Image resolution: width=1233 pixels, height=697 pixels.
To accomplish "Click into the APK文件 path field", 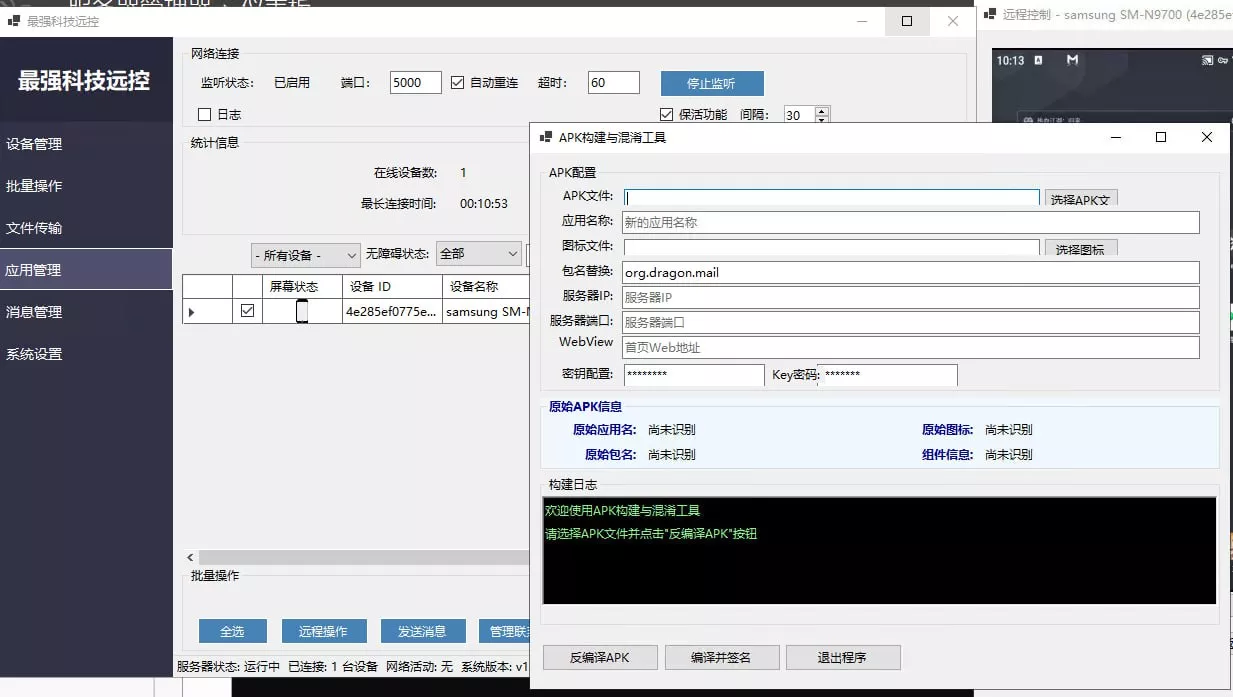I will coord(832,197).
